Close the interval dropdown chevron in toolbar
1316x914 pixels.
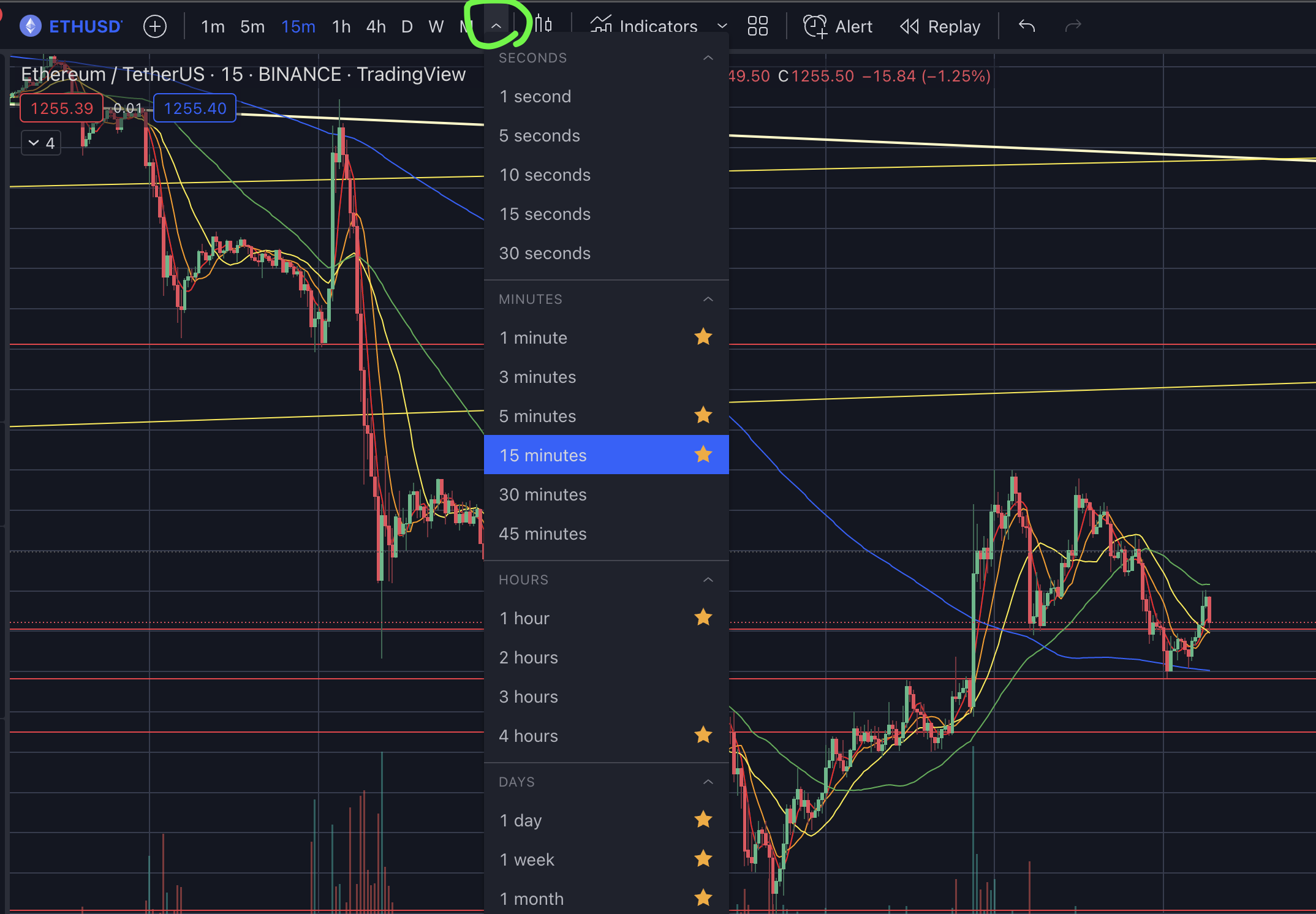point(496,26)
